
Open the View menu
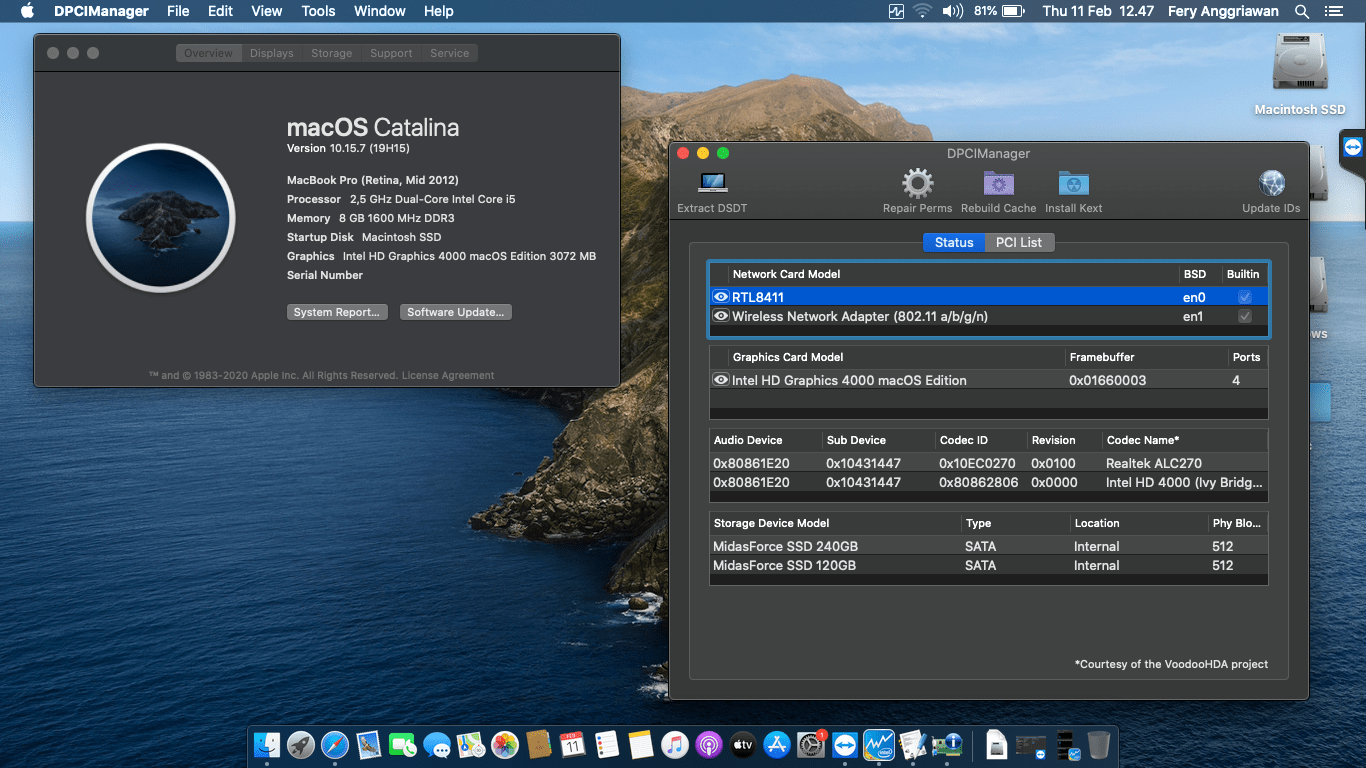(x=266, y=11)
